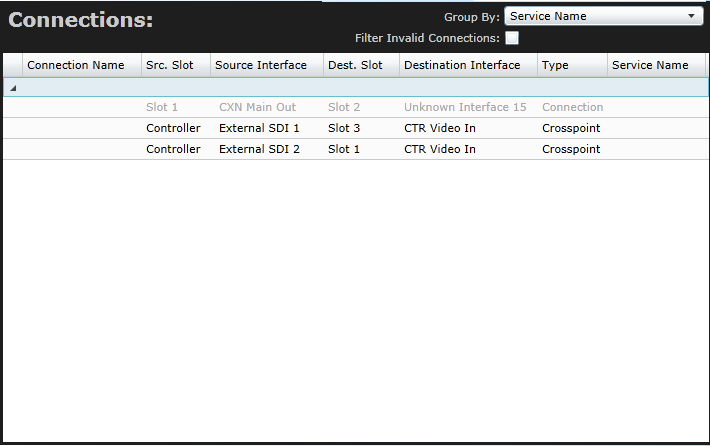Click the greyed 'Slot 1' source slot cell
This screenshot has height=446, width=710.
(x=162, y=107)
